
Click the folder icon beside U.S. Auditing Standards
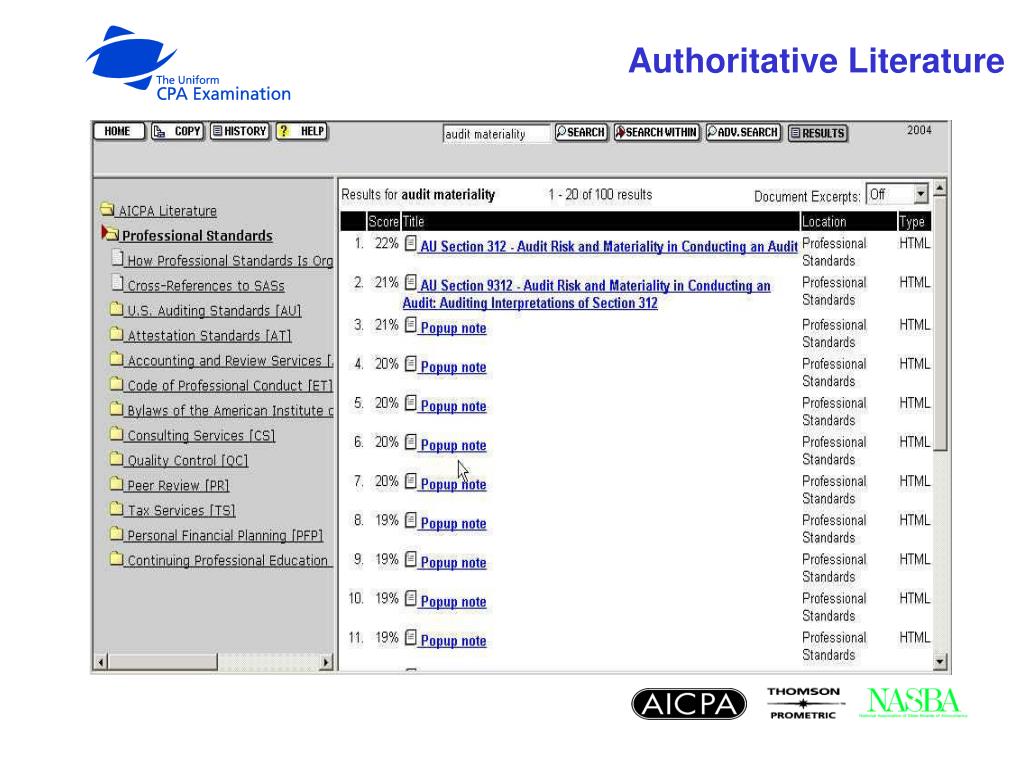tap(117, 309)
